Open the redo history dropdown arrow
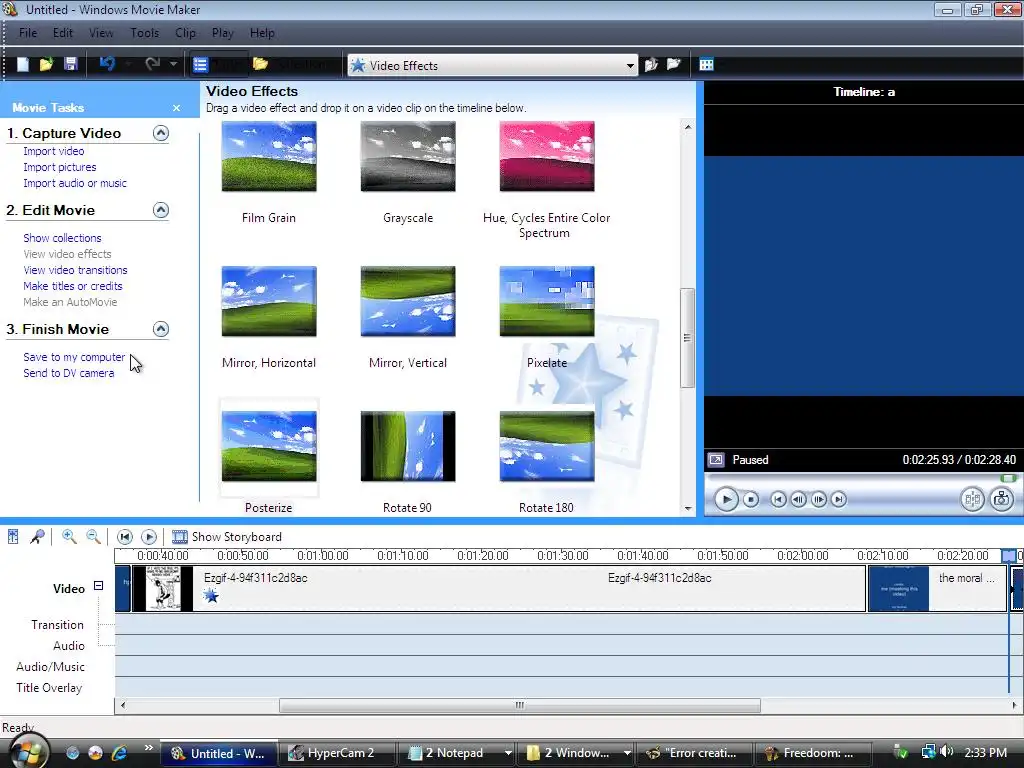 pos(173,64)
